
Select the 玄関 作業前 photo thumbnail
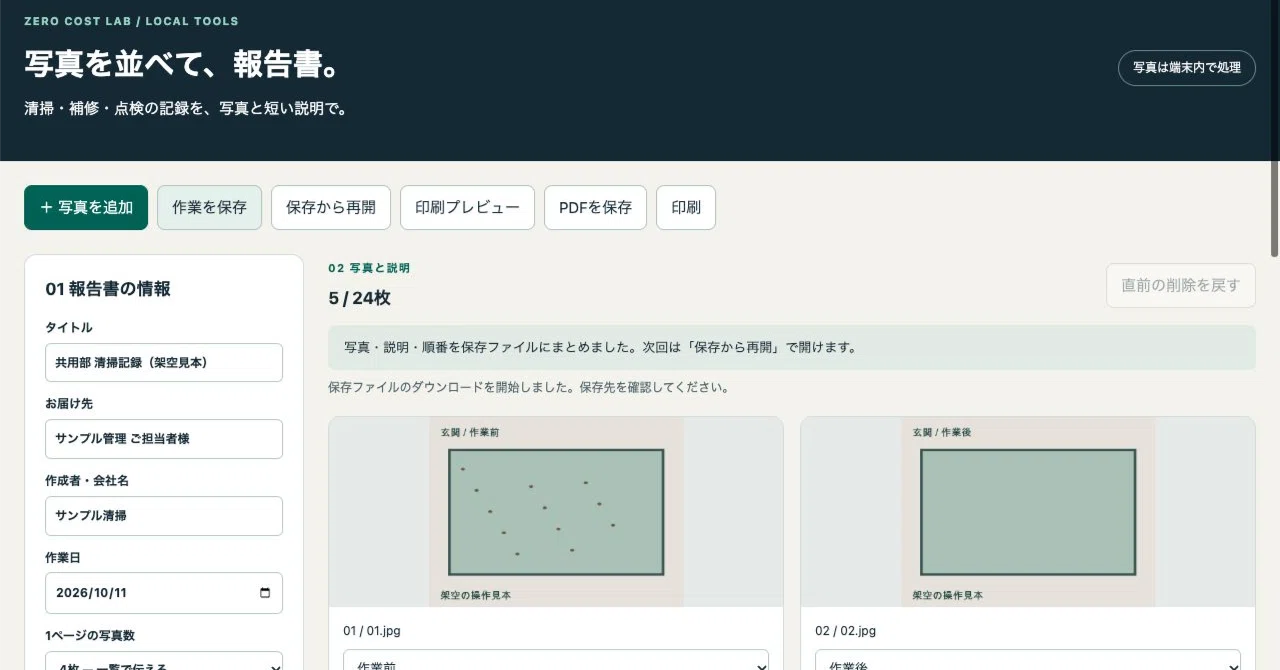(x=556, y=512)
